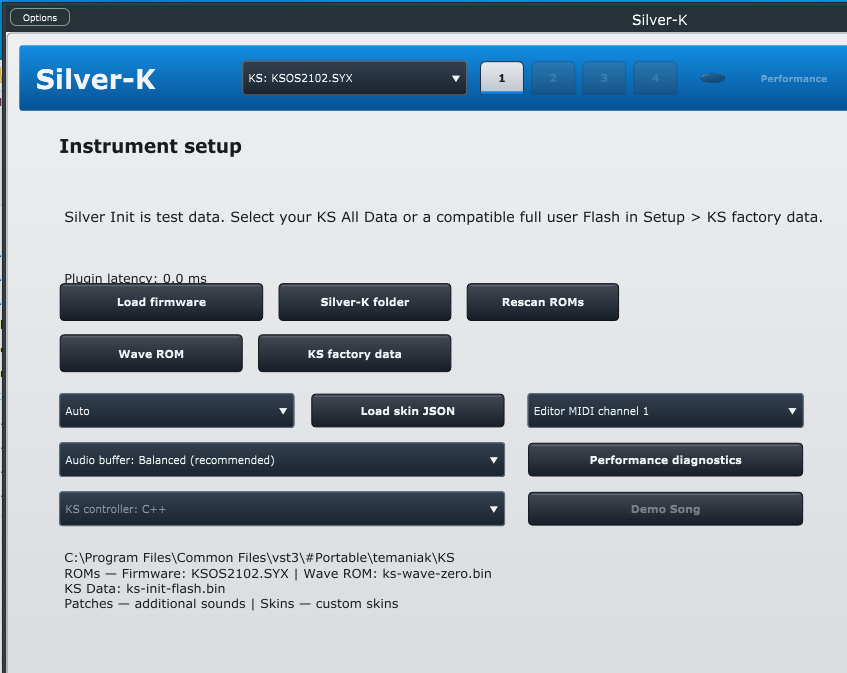Choose a Wave ROM file
The height and width of the screenshot is (673, 847).
click(x=151, y=354)
